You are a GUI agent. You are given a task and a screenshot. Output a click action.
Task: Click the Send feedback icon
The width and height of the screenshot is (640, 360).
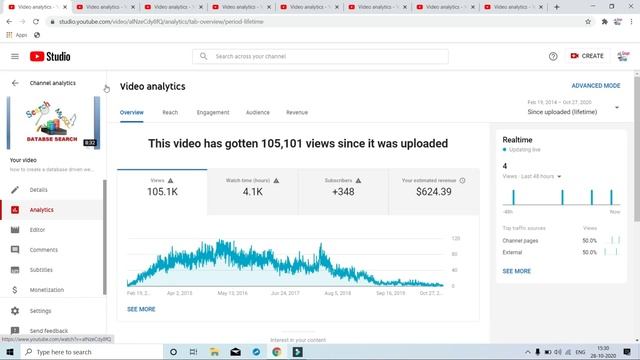coord(15,331)
